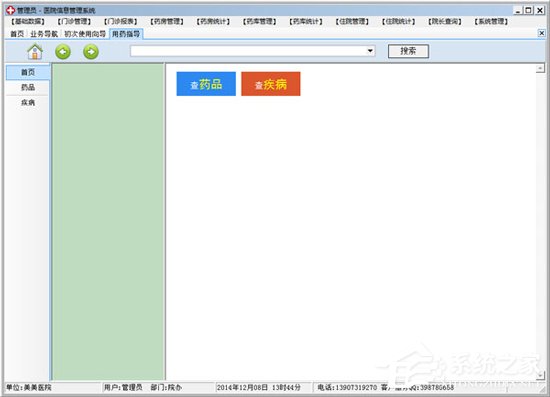Open the 【药房统计】 menu
This screenshot has width=550, height=397.
[x=213, y=22]
